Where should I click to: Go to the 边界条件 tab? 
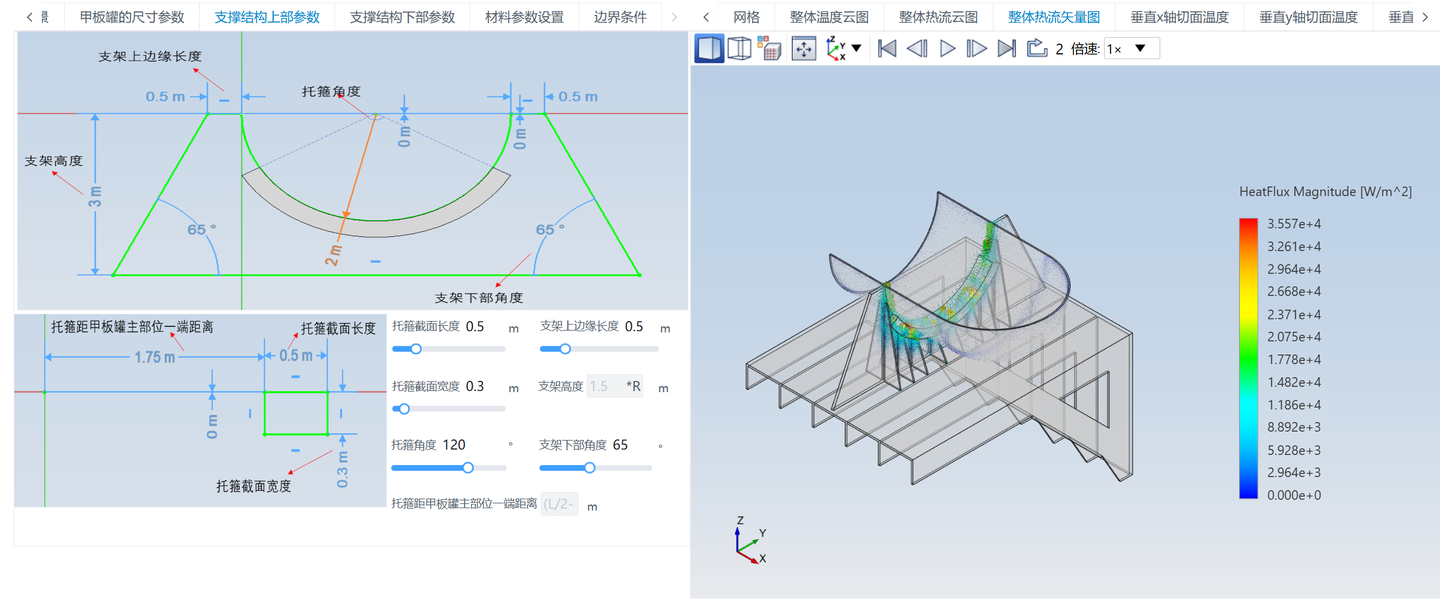620,17
